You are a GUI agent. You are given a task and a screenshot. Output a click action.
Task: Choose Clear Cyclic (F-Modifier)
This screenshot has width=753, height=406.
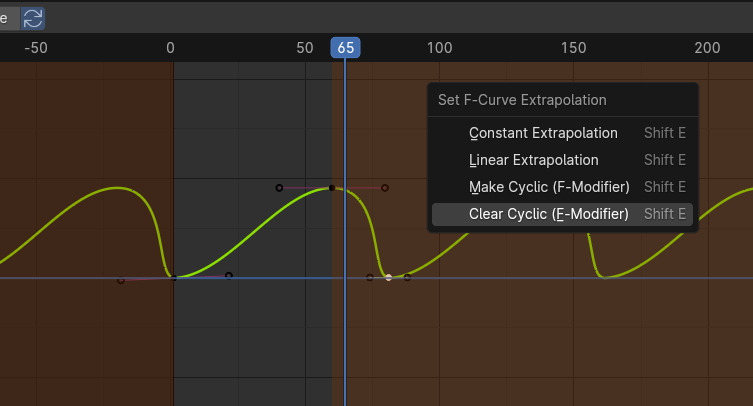[x=562, y=214]
